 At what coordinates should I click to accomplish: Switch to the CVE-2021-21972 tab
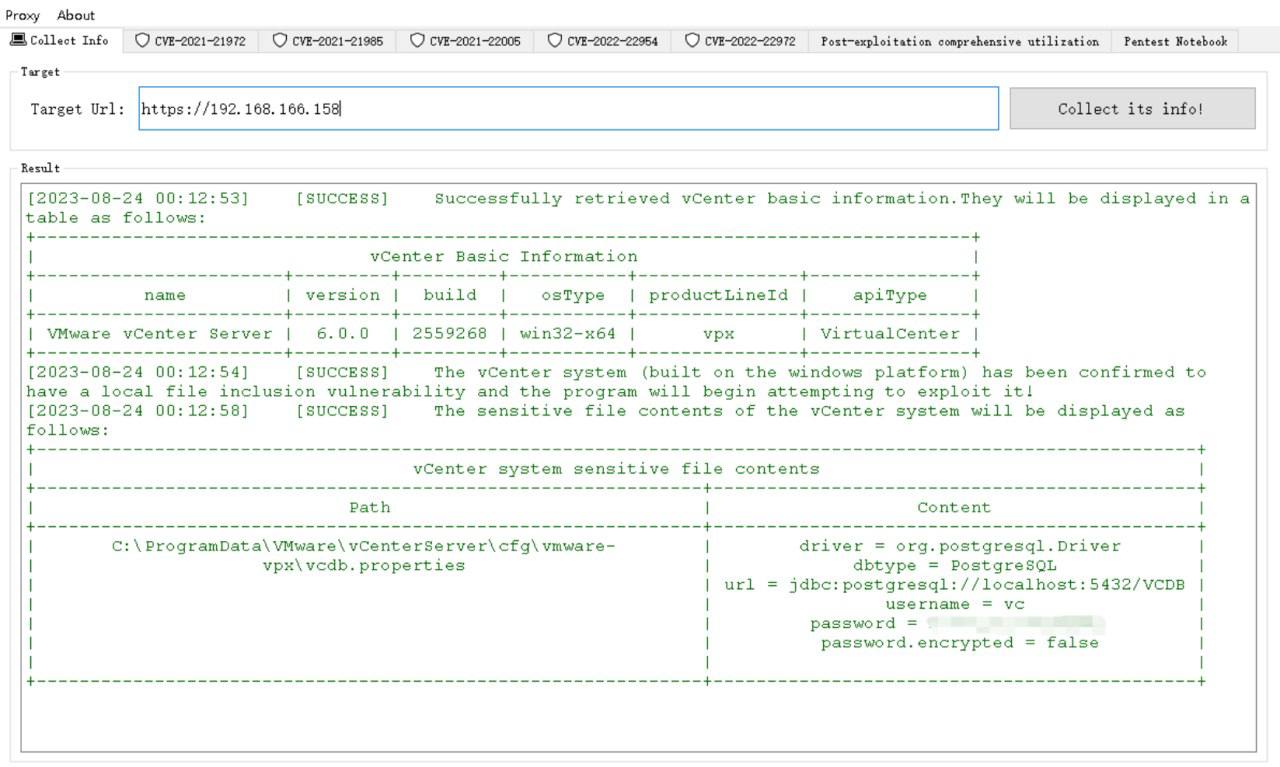click(191, 41)
